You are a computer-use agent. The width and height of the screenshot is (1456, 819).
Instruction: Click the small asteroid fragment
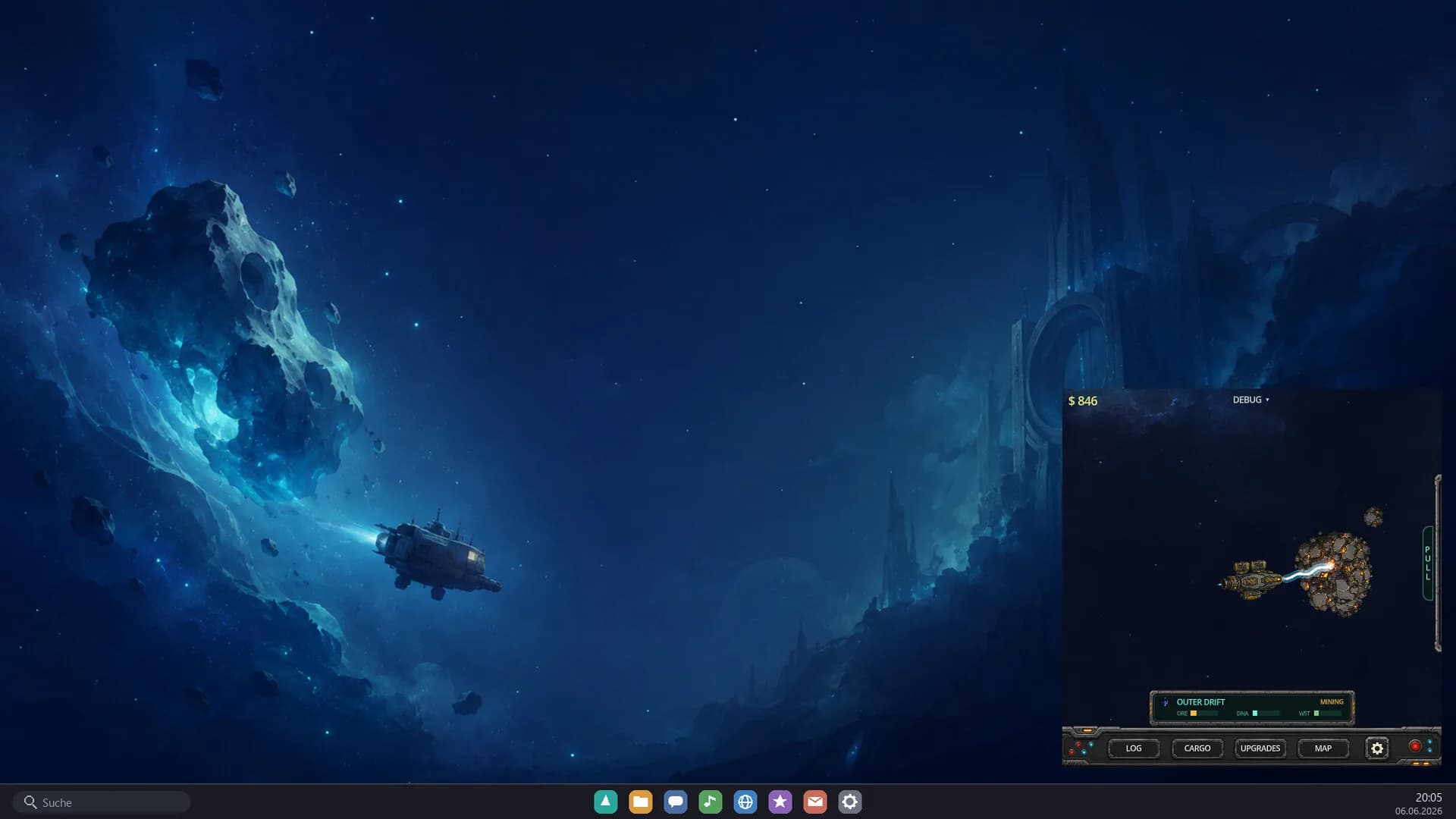(1373, 517)
